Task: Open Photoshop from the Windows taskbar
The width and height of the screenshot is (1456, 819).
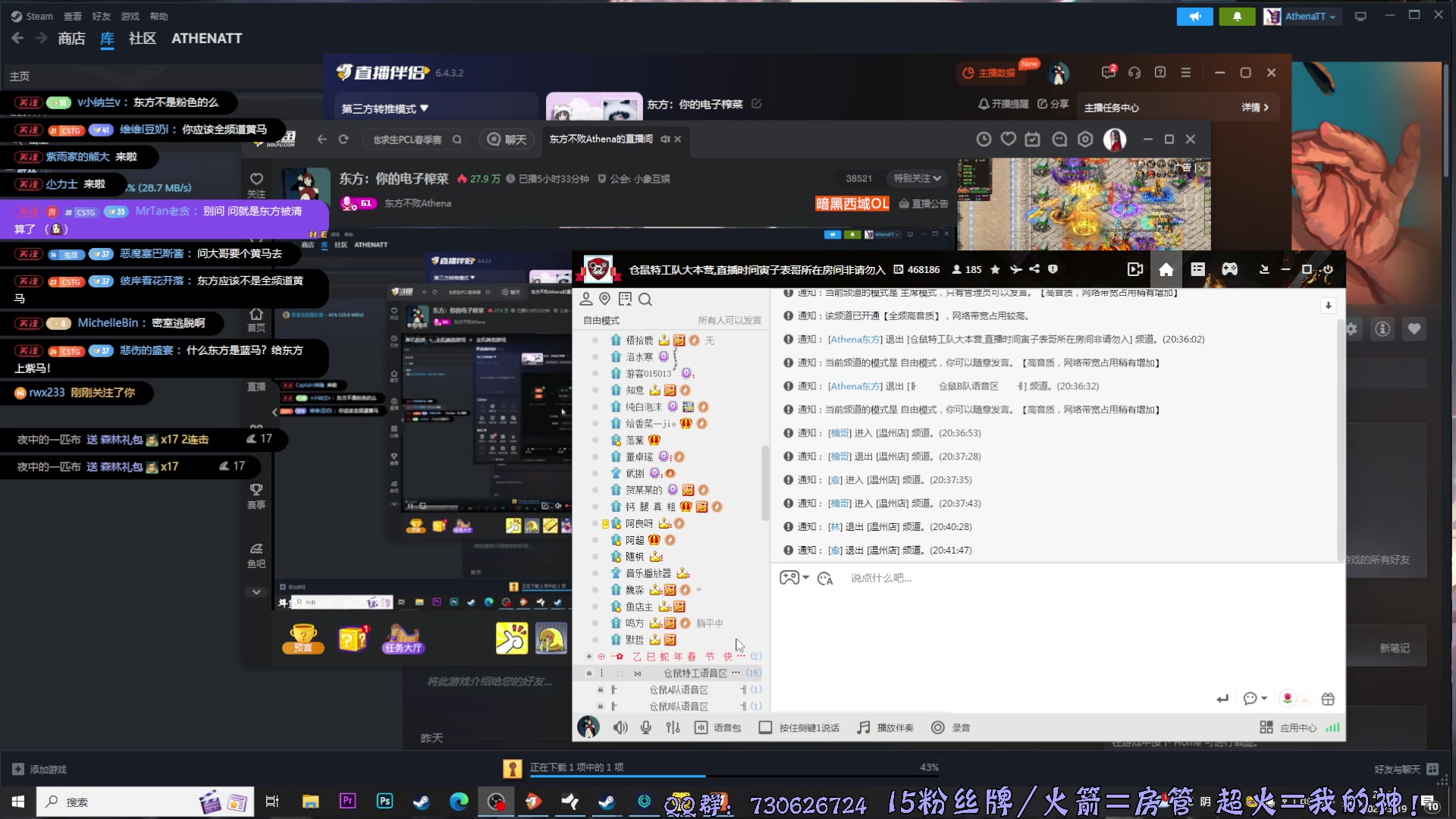Action: click(x=384, y=802)
